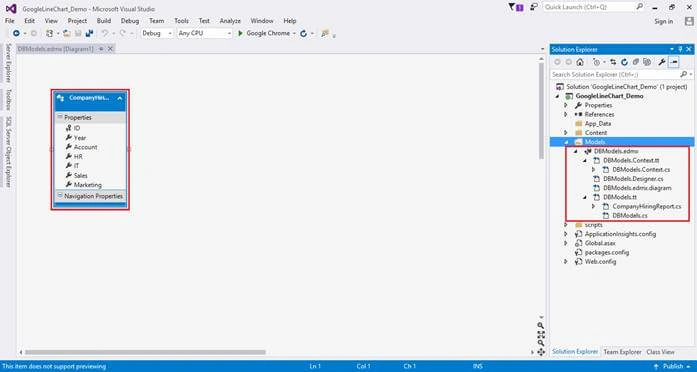The width and height of the screenshot is (697, 372).
Task: Toggle the Navigation Properties section
Action: pos(60,196)
